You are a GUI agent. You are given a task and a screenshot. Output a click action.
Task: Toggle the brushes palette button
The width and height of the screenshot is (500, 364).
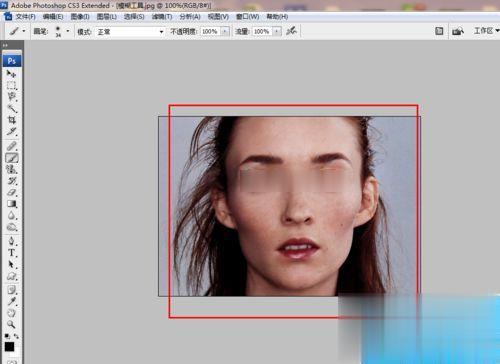[x=439, y=31]
